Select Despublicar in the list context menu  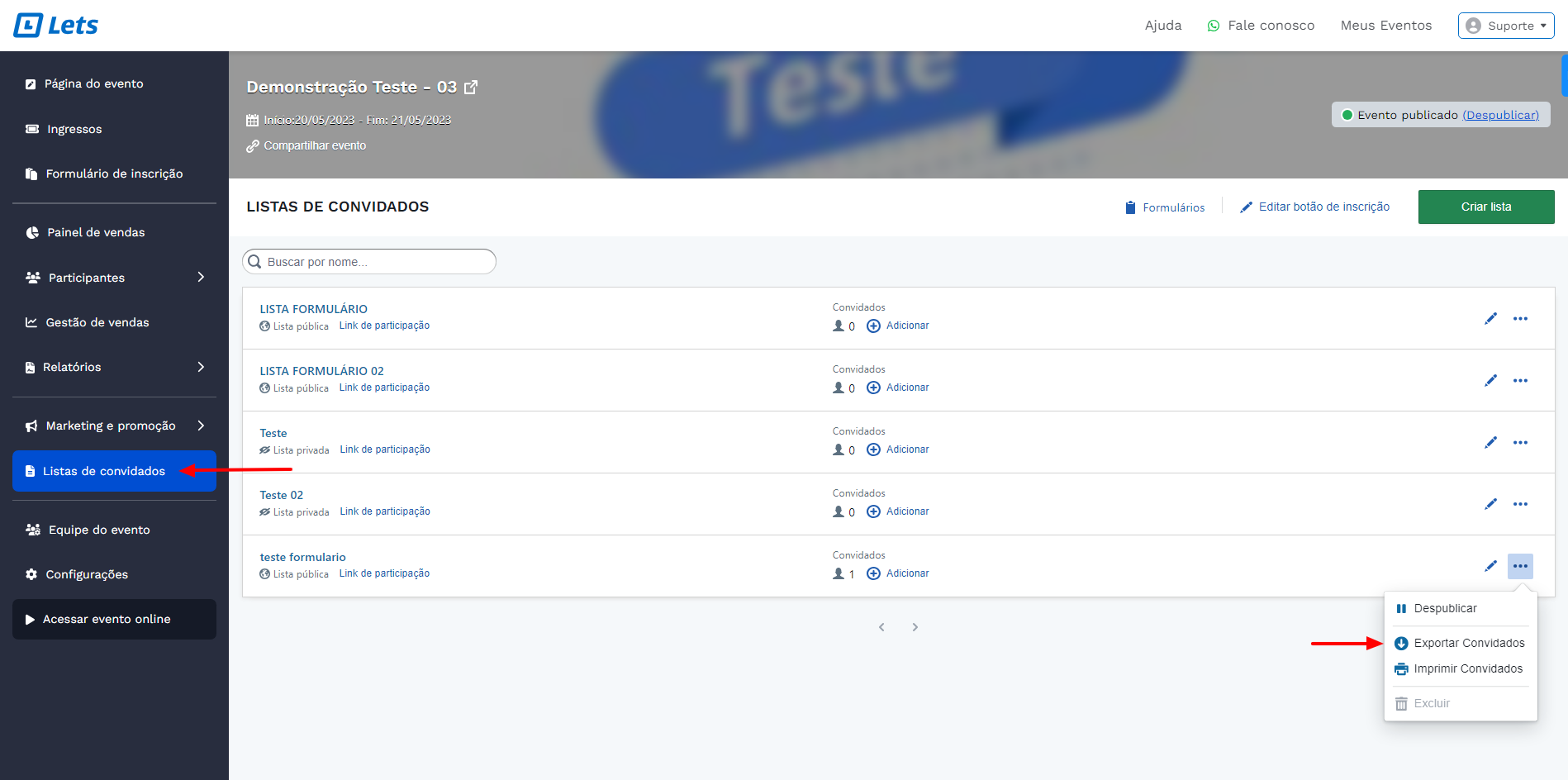tap(1445, 608)
